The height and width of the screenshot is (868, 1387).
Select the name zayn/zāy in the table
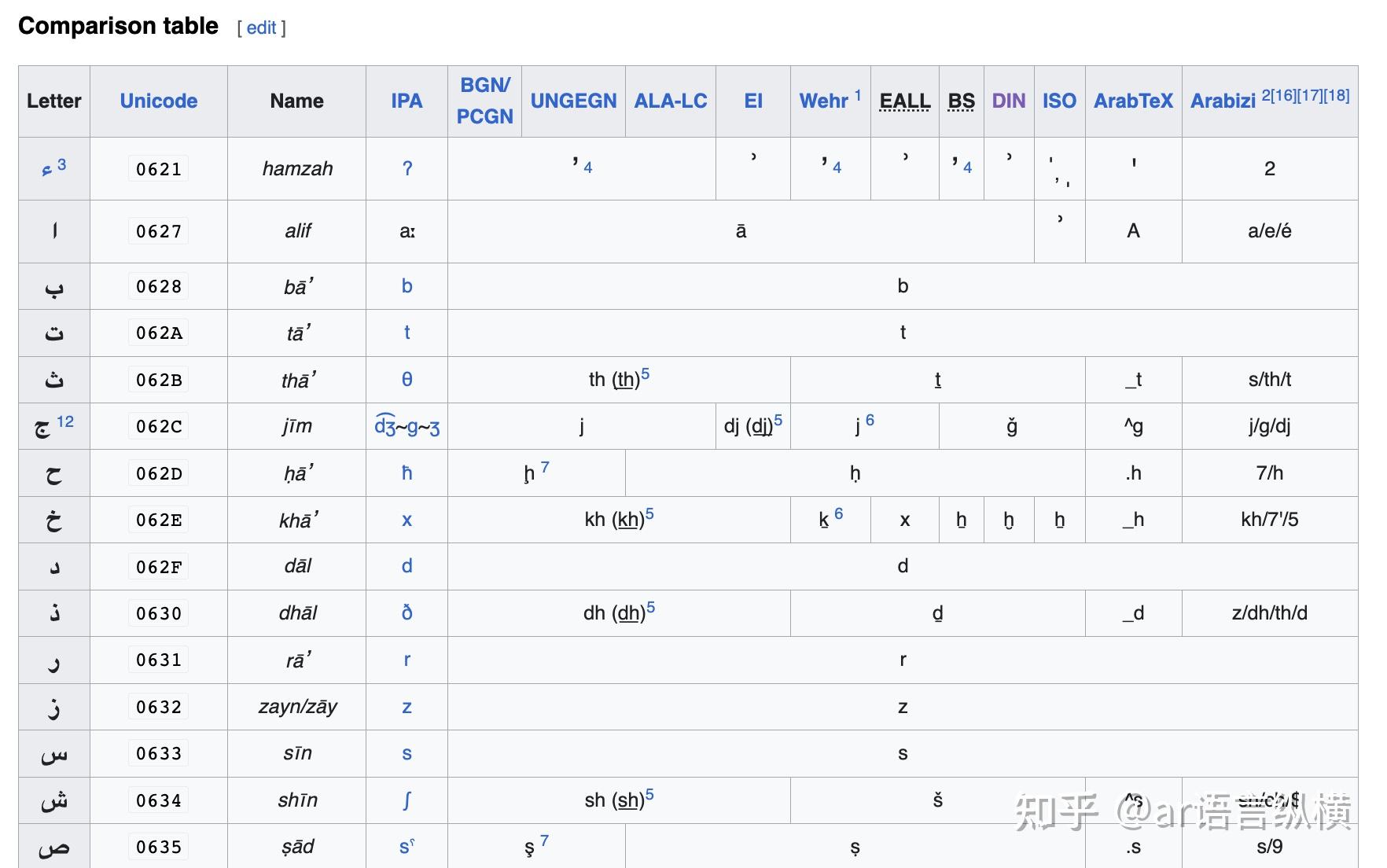297,706
